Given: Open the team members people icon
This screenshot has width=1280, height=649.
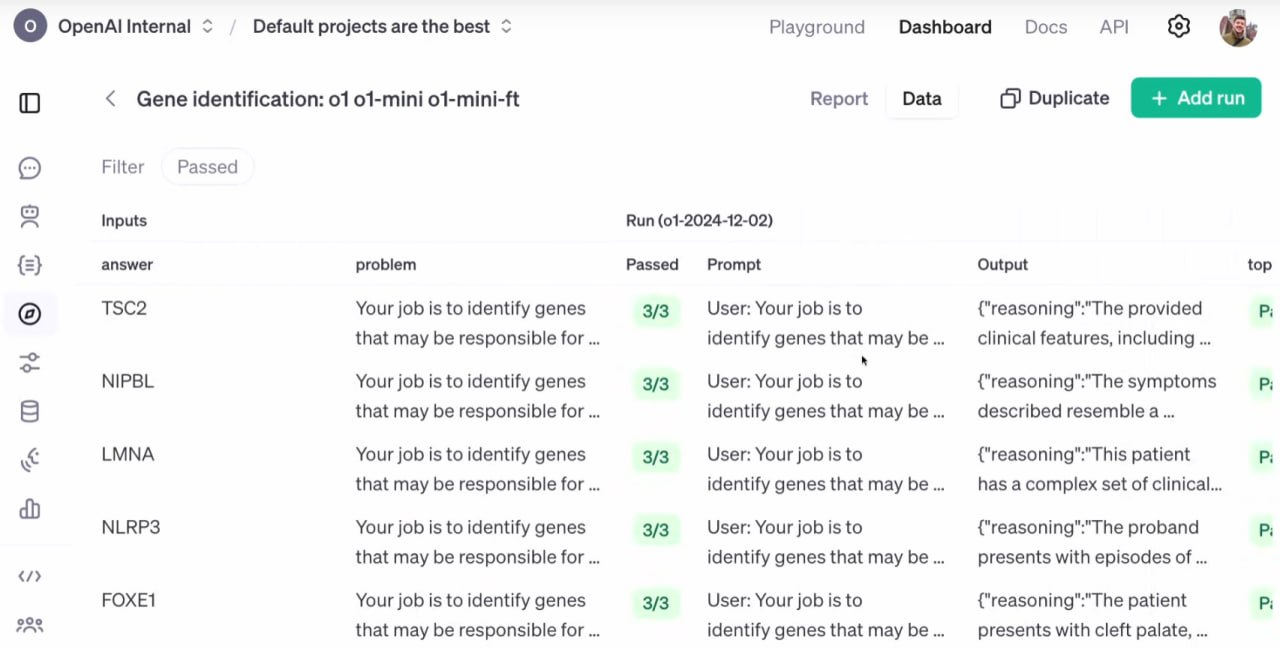Looking at the screenshot, I should 30,625.
